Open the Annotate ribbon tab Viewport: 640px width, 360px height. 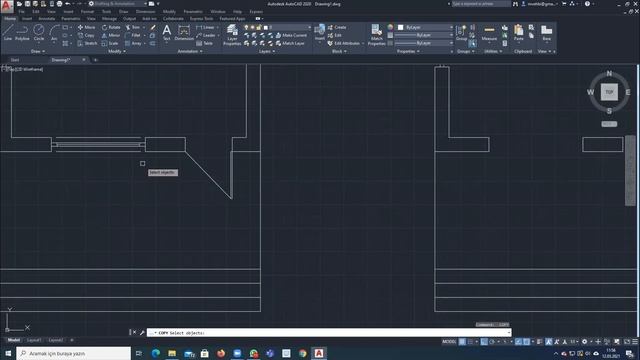[x=47, y=19]
